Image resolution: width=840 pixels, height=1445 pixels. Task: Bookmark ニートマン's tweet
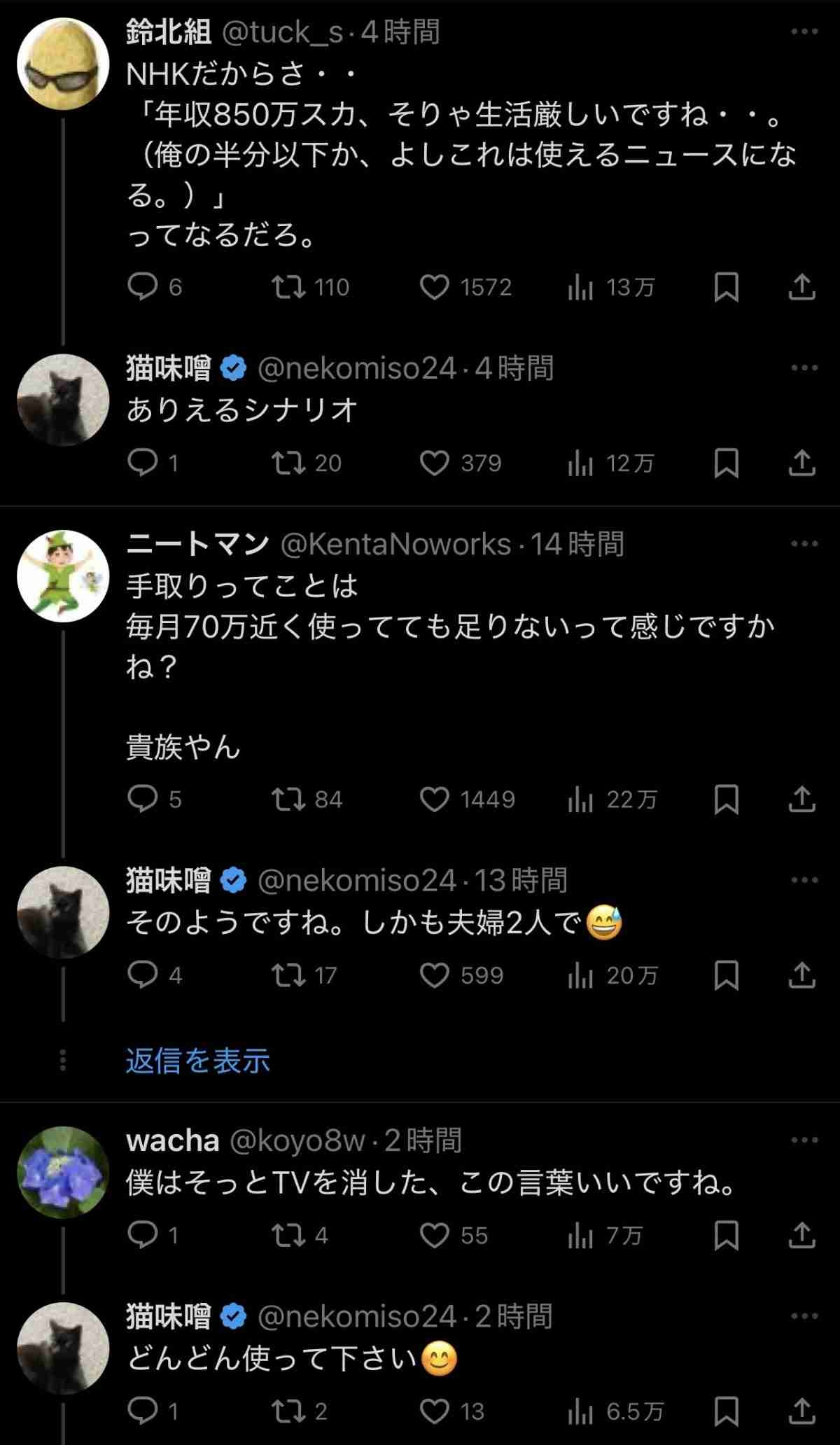(x=726, y=800)
